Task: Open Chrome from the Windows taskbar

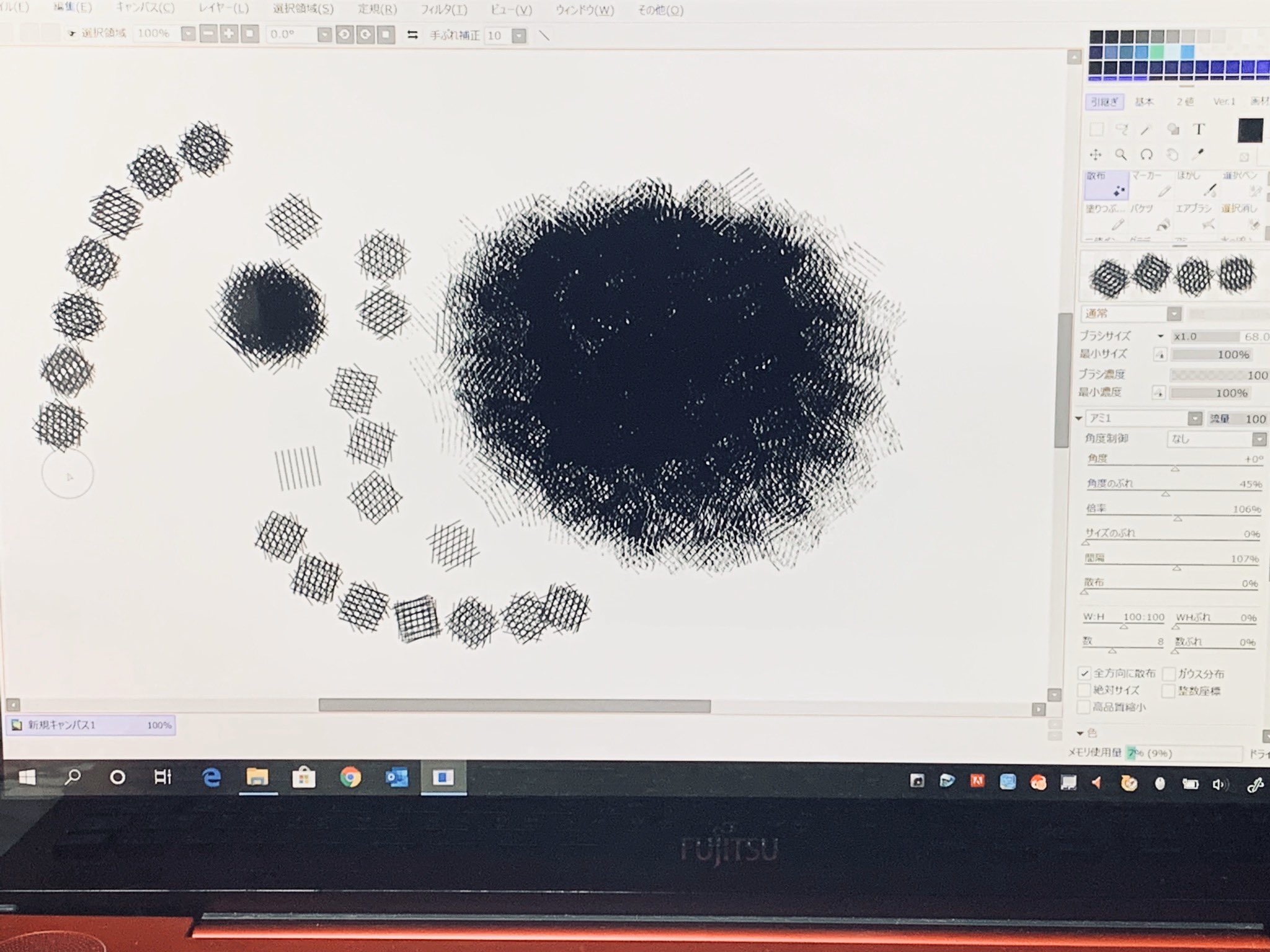Action: pyautogui.click(x=350, y=777)
